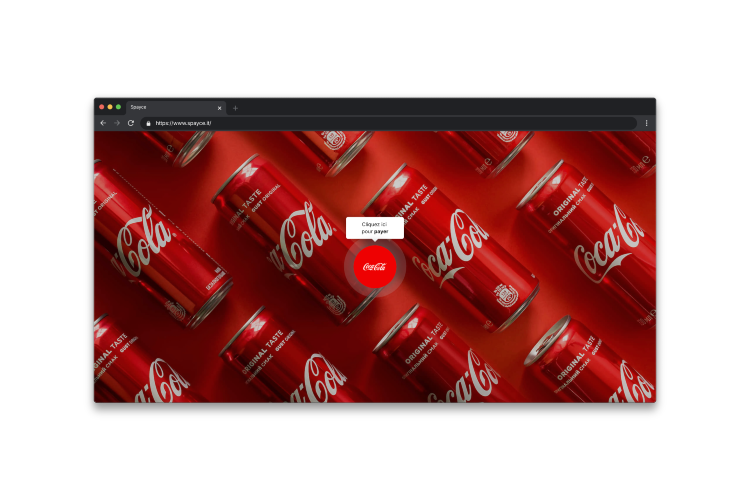Open the browser three-dot menu
This screenshot has width=750, height=500.
pos(646,123)
